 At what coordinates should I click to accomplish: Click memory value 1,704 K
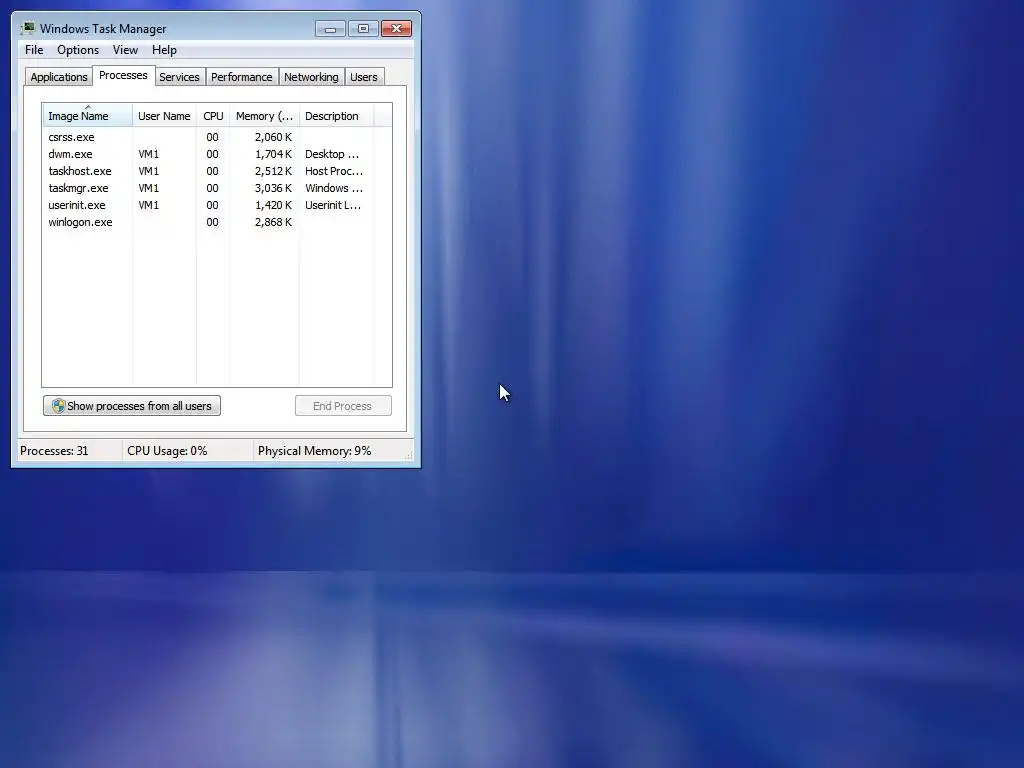click(273, 154)
